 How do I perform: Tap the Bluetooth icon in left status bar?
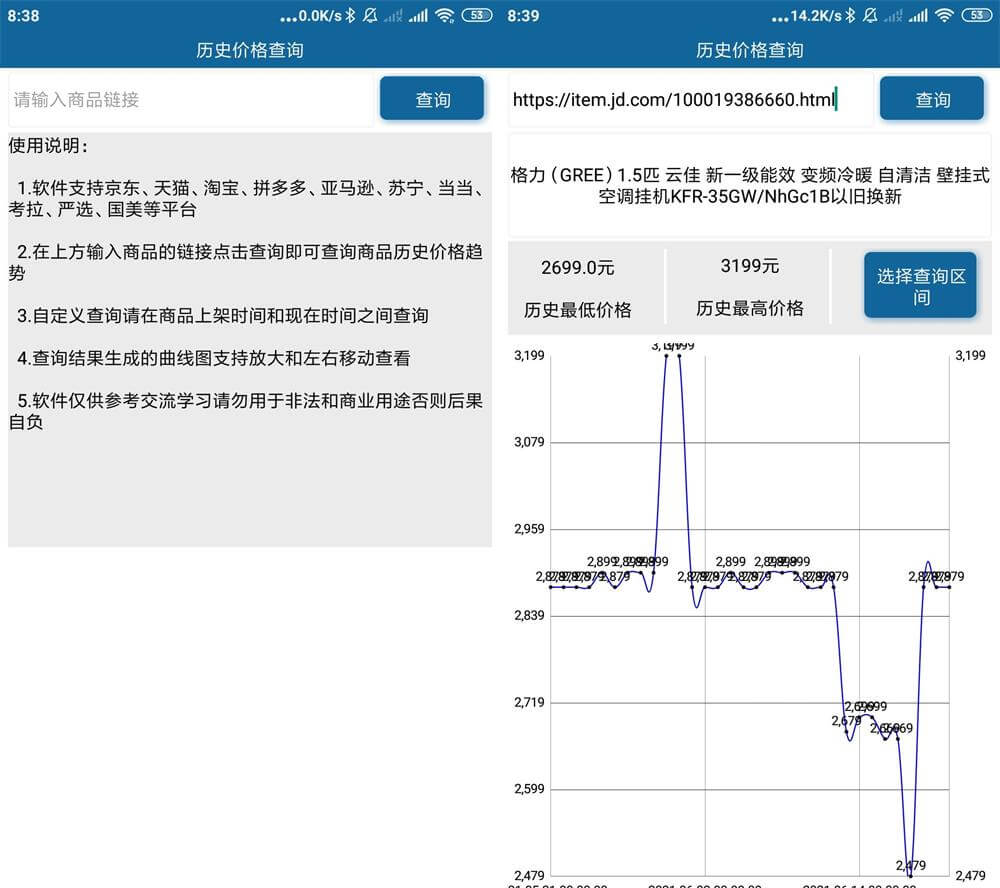click(x=350, y=15)
